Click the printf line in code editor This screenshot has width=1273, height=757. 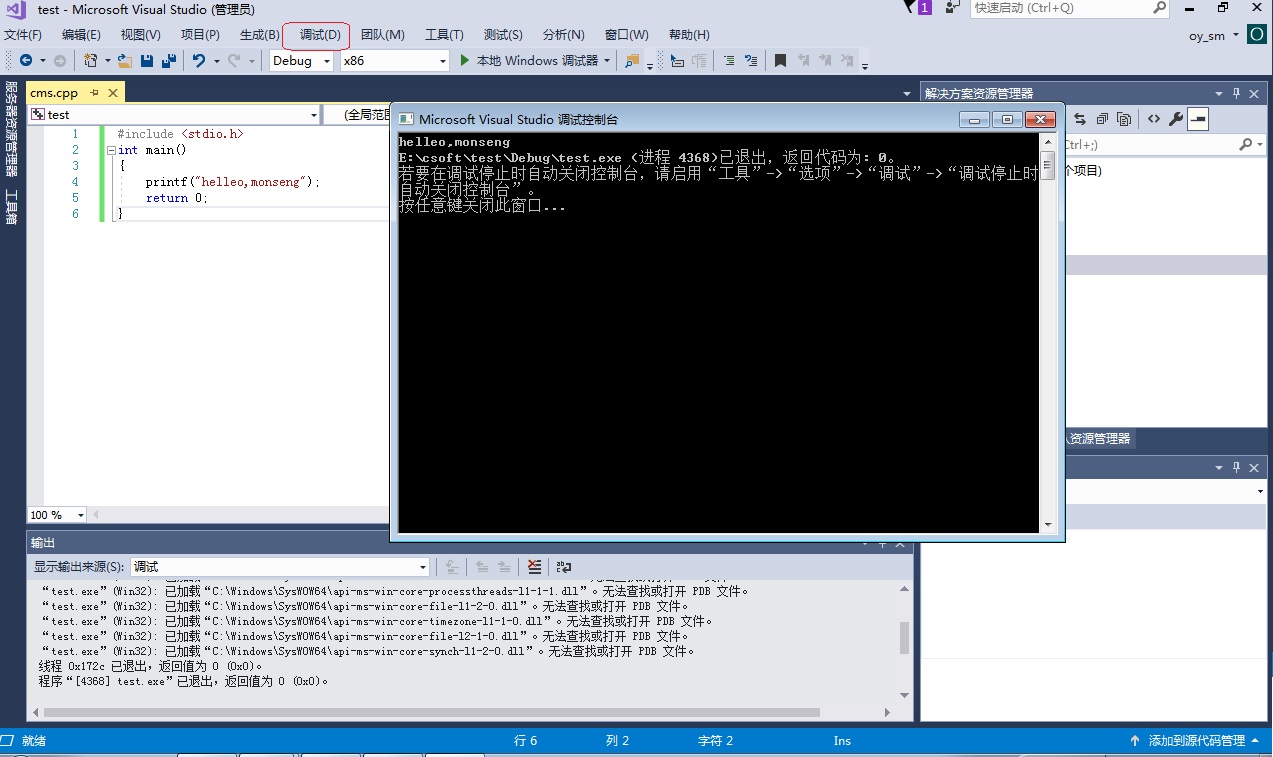point(232,182)
